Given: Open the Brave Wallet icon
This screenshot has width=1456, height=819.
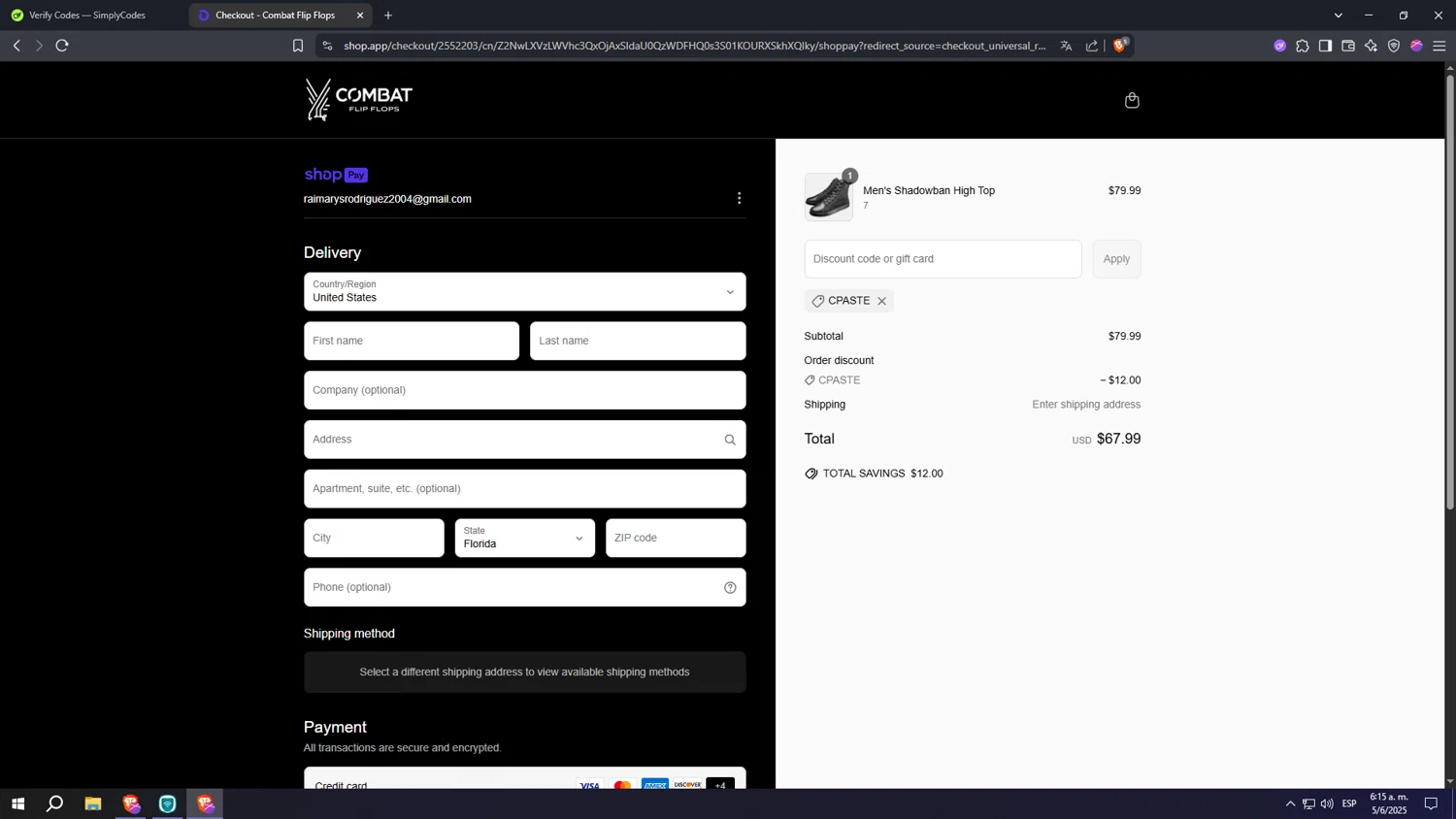Looking at the screenshot, I should [x=1348, y=46].
